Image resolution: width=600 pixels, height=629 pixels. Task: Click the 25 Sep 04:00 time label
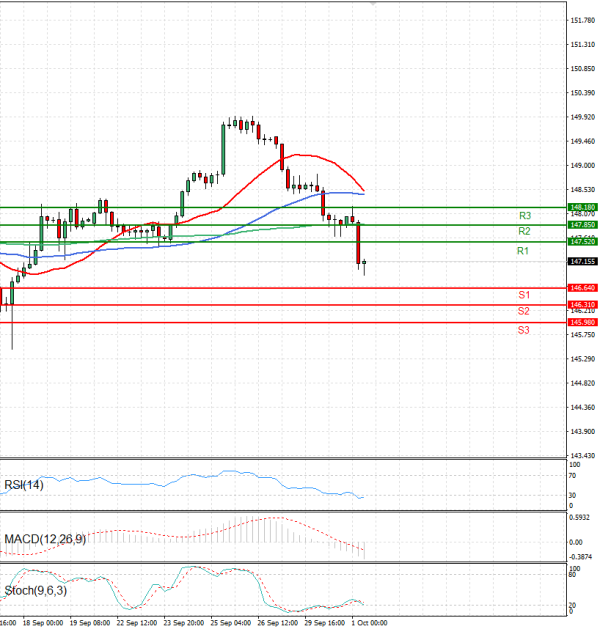point(231,622)
